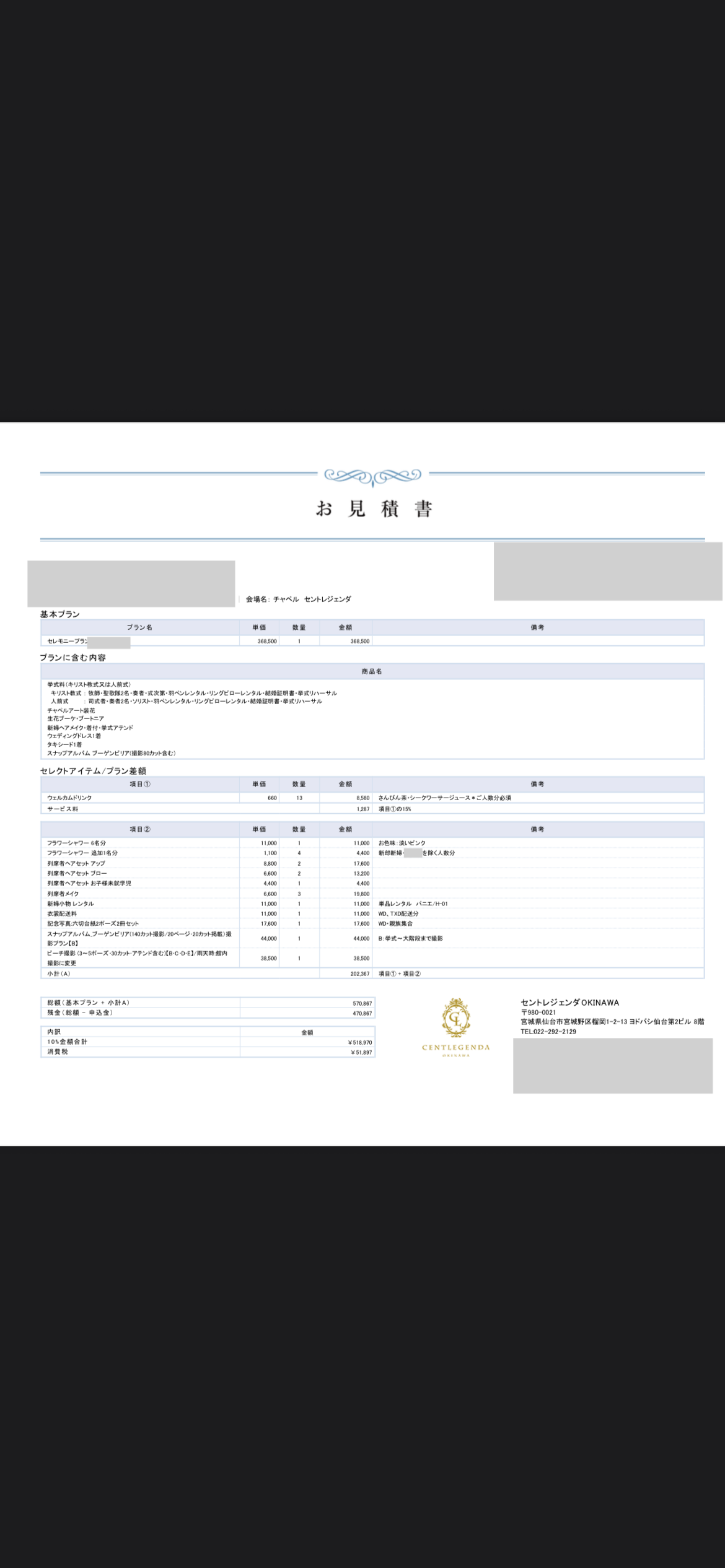Select the タキシード1着 line
Viewport: 725px width, 1568px height.
(64, 744)
